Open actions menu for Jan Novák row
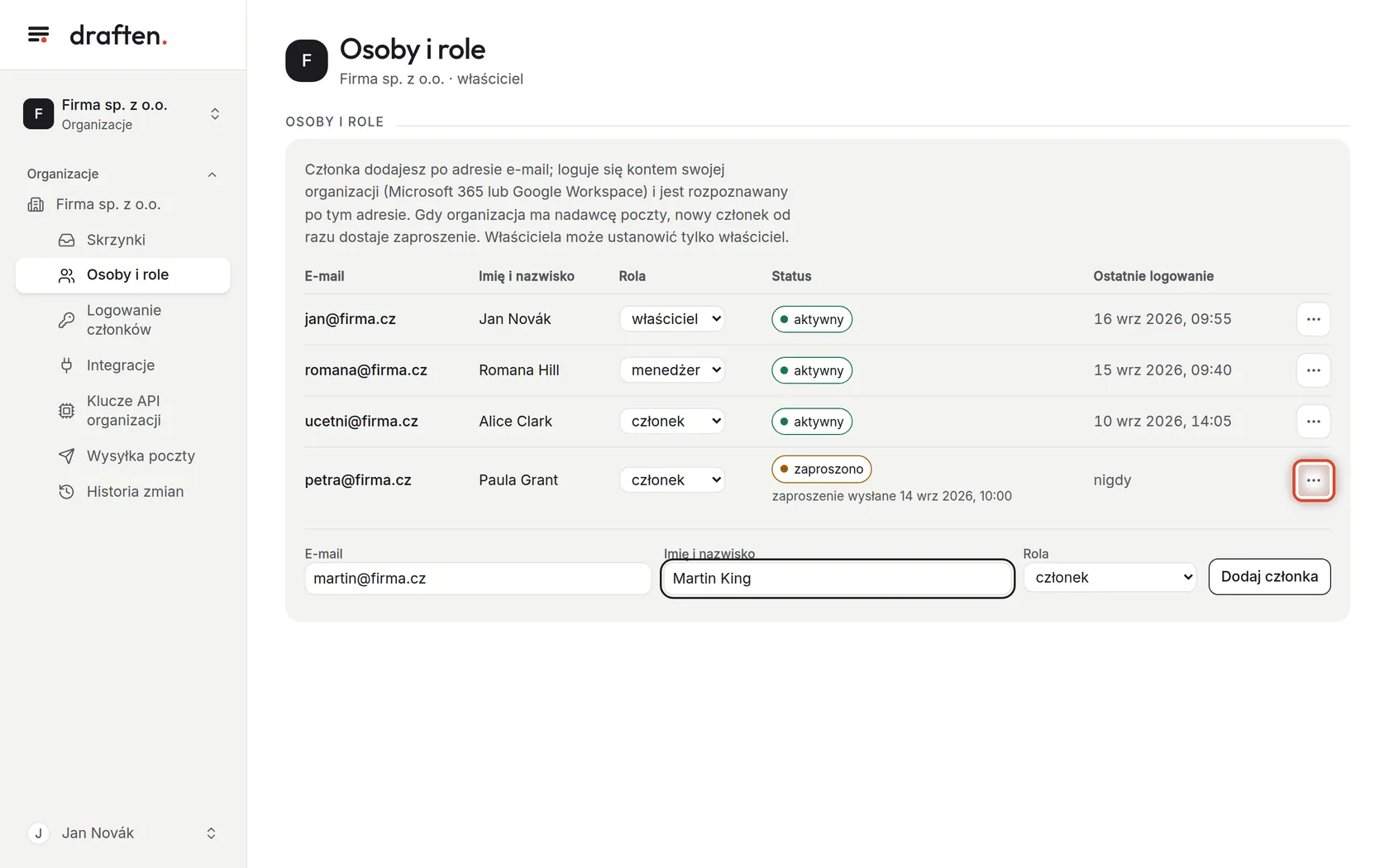Viewport: 1389px width, 868px height. (x=1313, y=319)
